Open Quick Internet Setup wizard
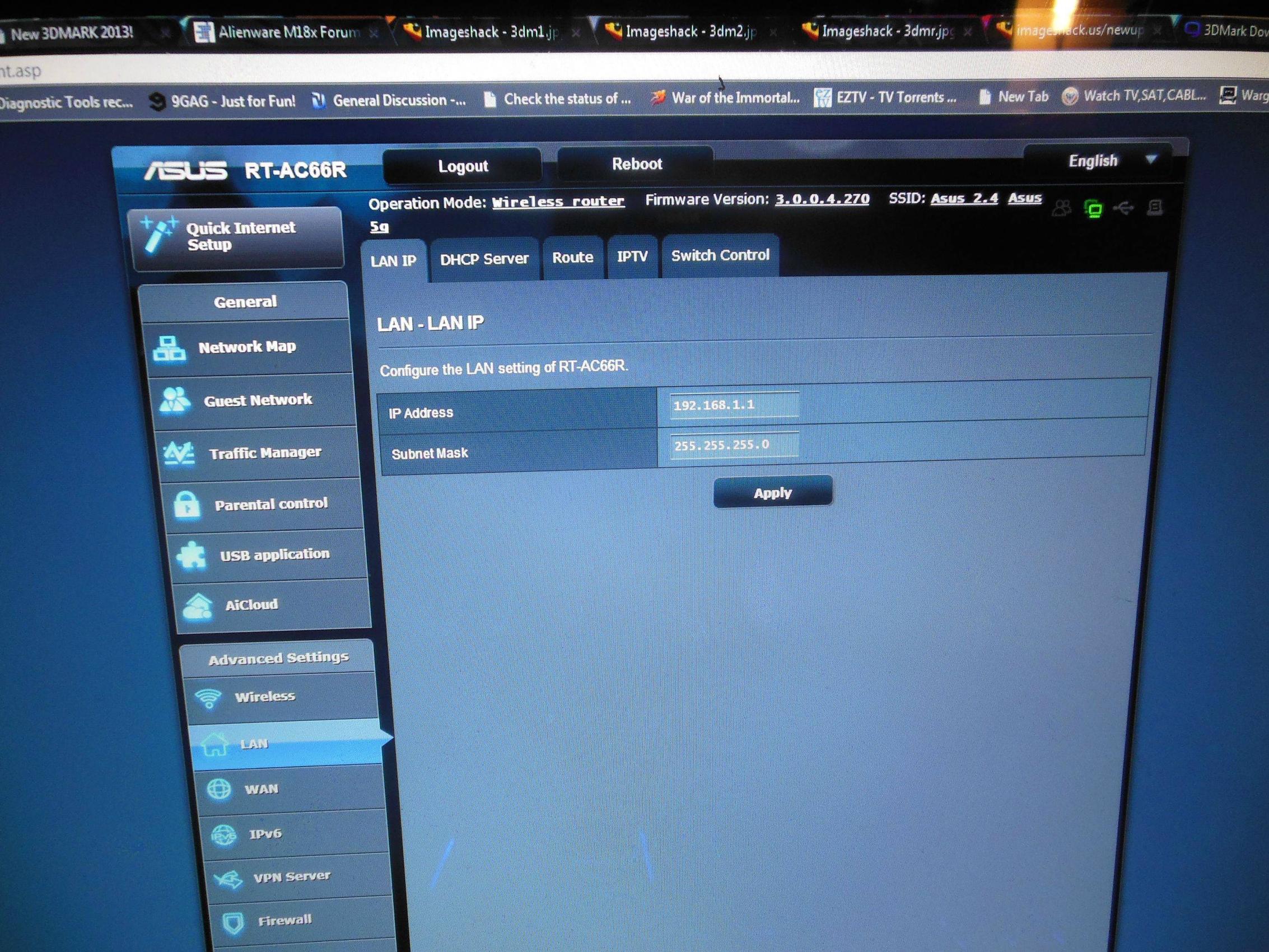1269x952 pixels. (x=236, y=237)
